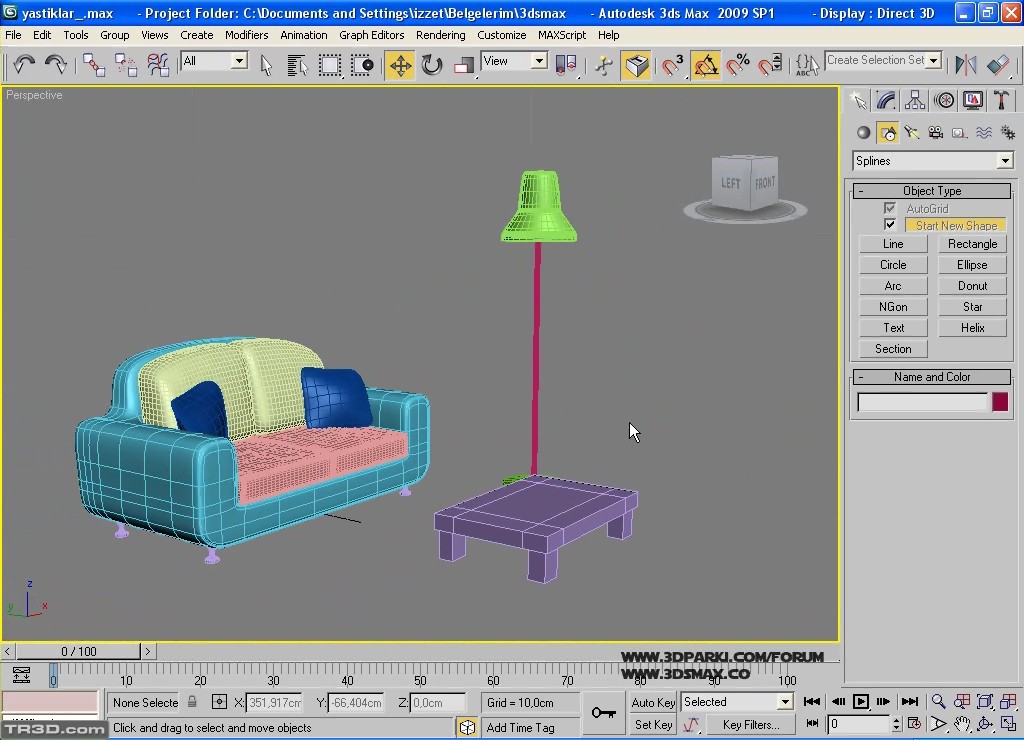Viewport: 1024px width, 740px height.
Task: Uncheck the Start New Shape checkbox
Action: (890, 225)
